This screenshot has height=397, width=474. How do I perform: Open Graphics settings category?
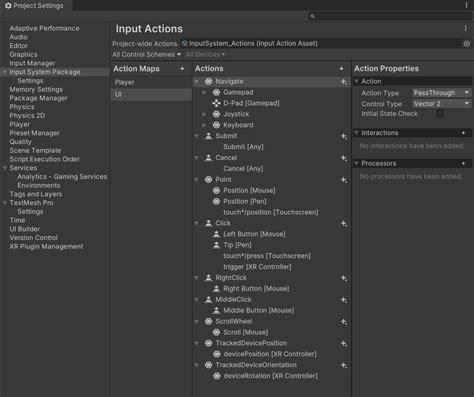click(23, 55)
